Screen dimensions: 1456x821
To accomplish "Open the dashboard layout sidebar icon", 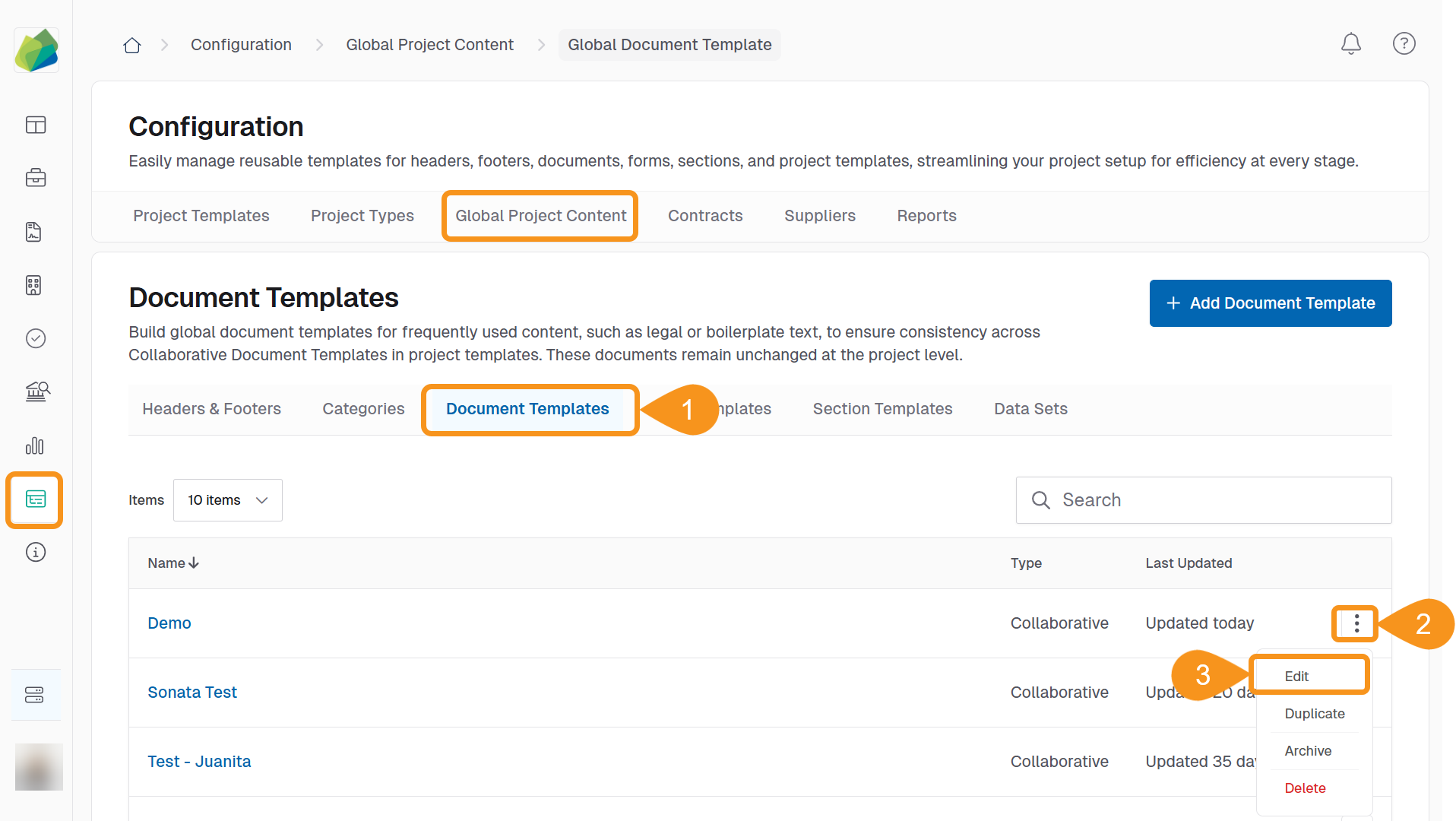I will (x=36, y=125).
